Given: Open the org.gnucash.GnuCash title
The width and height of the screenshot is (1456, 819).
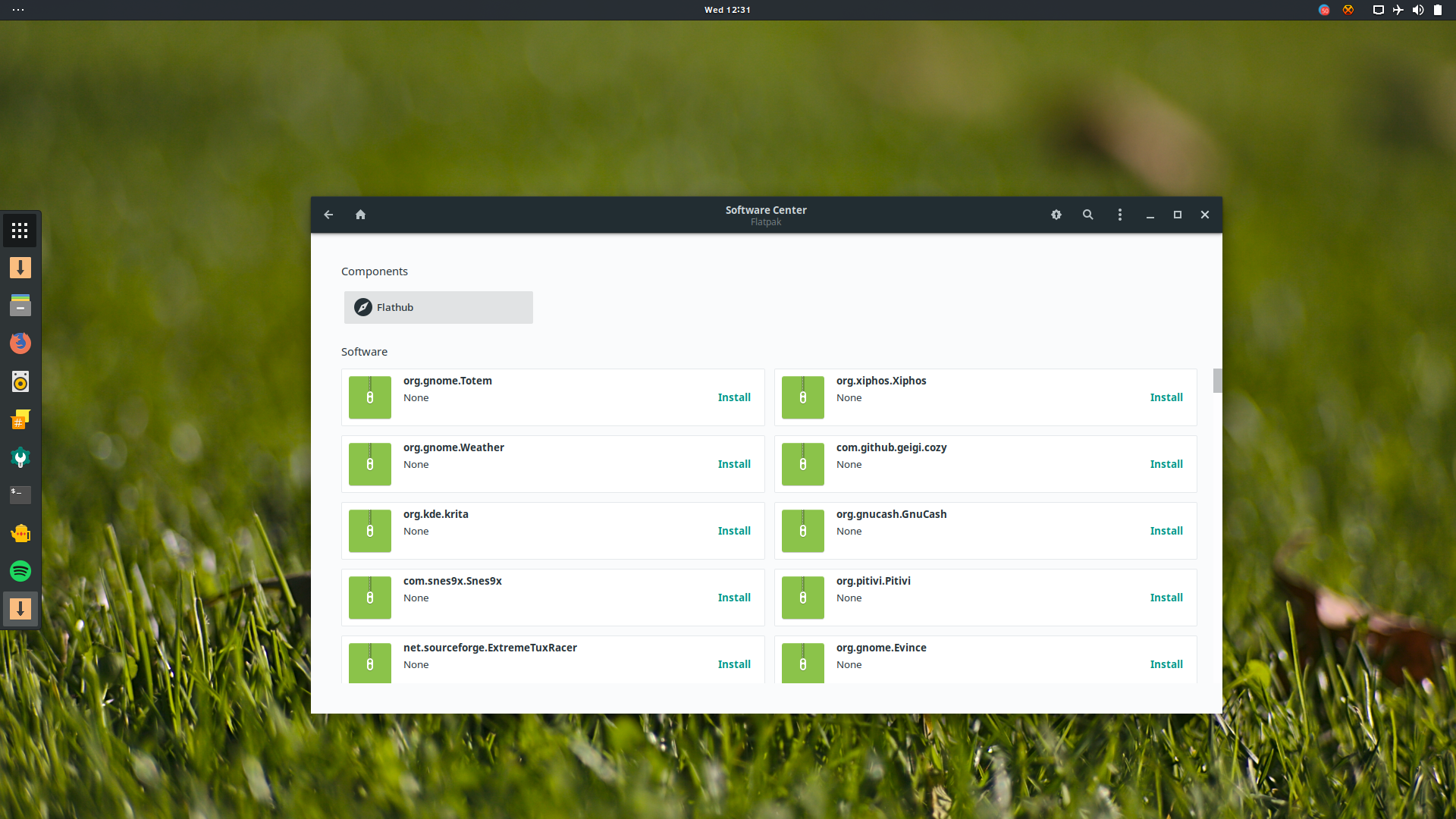Looking at the screenshot, I should point(892,514).
